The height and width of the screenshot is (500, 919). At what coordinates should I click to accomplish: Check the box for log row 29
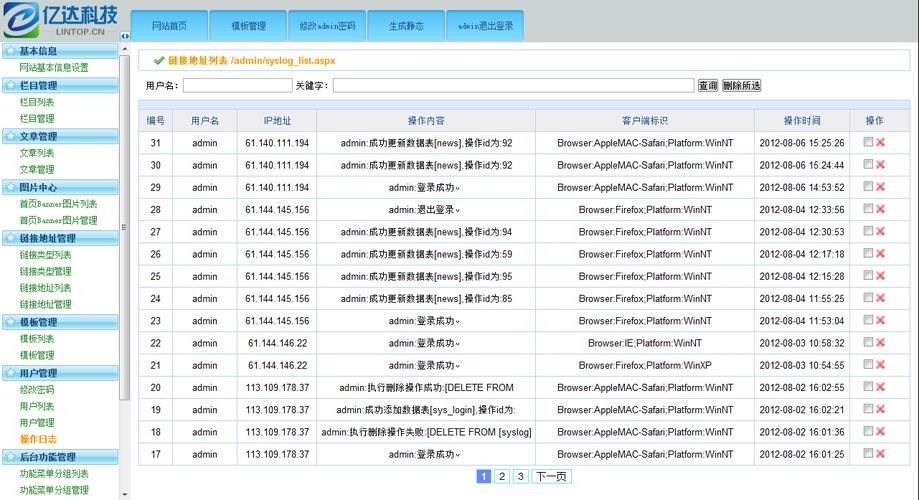tap(868, 186)
